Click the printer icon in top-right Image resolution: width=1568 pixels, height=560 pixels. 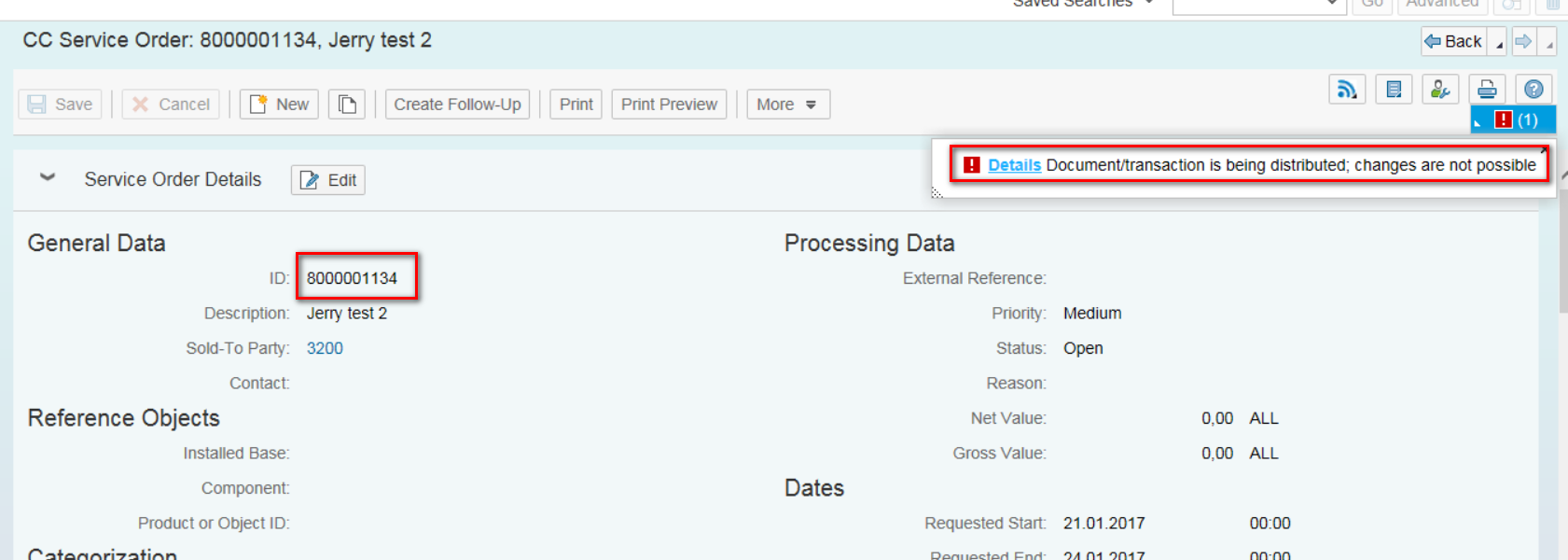point(1487,90)
